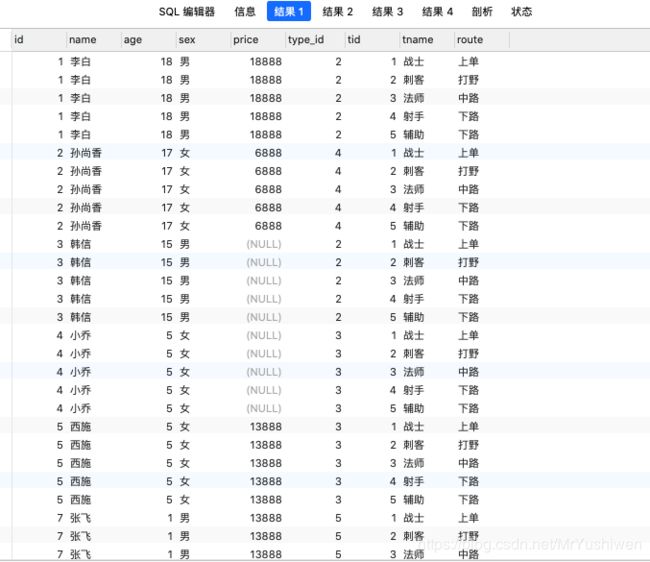
Task: Click 上单 in the 李白 战士 row
Action: (468, 62)
